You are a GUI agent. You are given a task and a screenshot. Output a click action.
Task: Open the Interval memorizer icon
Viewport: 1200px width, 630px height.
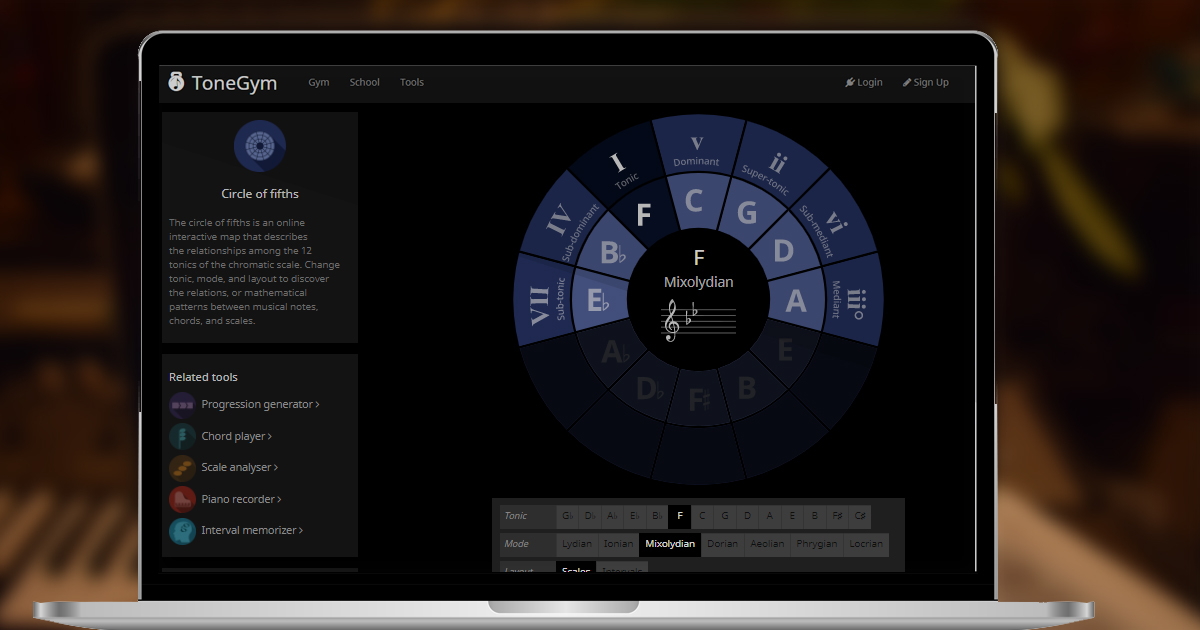[x=182, y=530]
